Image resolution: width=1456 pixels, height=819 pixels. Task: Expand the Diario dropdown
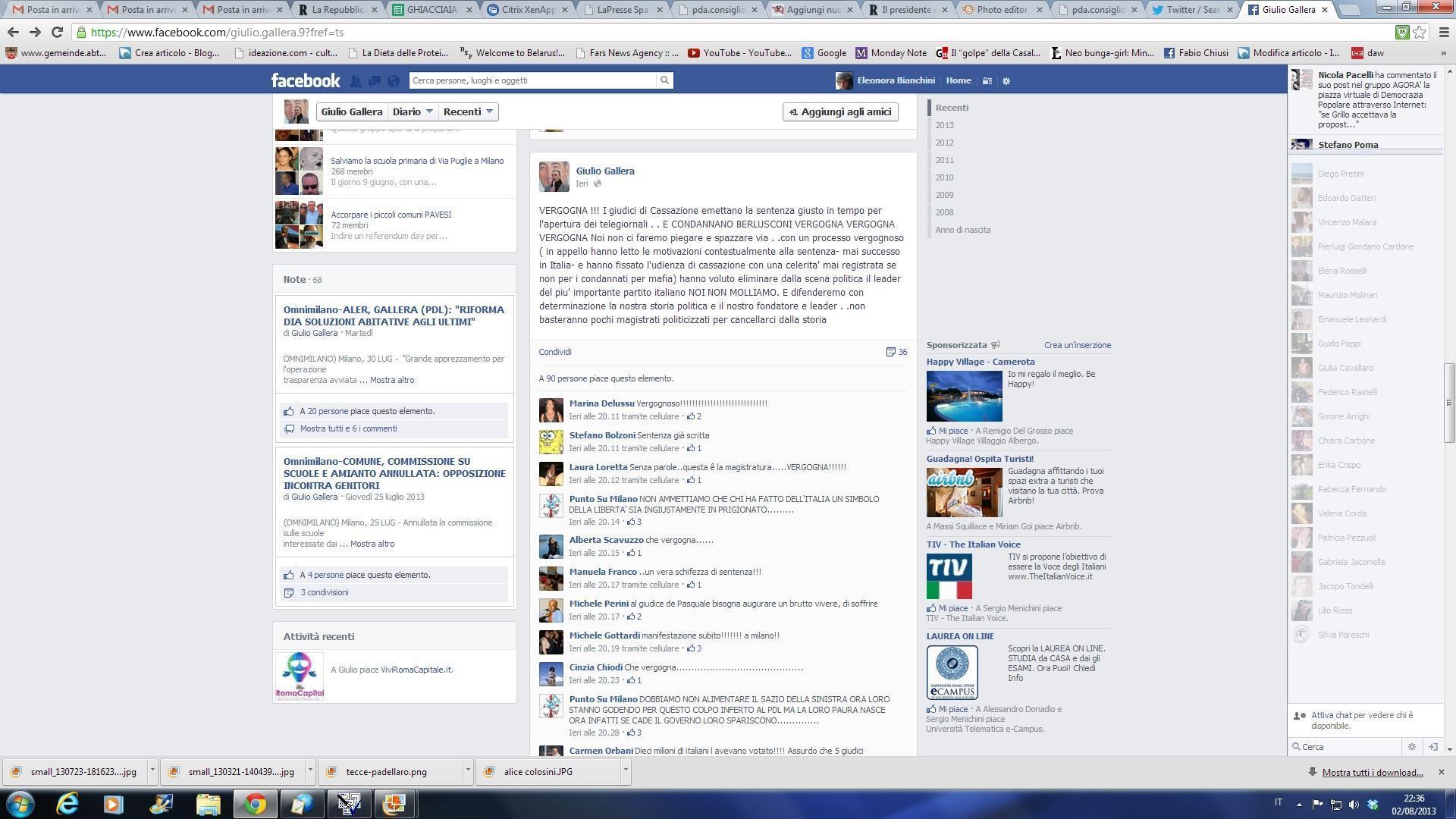[x=413, y=111]
